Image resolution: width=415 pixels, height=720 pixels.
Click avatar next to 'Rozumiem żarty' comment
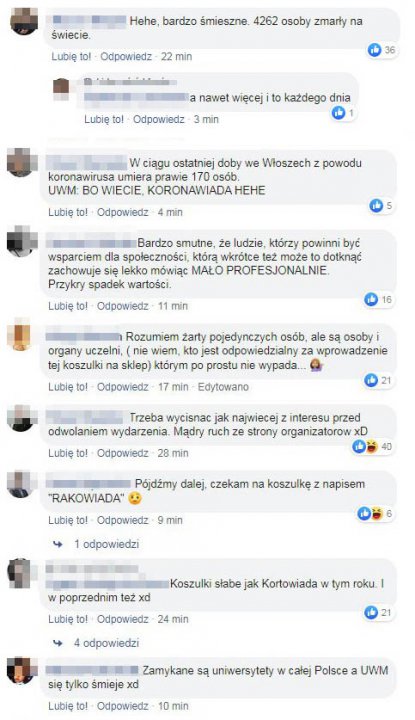pyautogui.click(x=22, y=336)
